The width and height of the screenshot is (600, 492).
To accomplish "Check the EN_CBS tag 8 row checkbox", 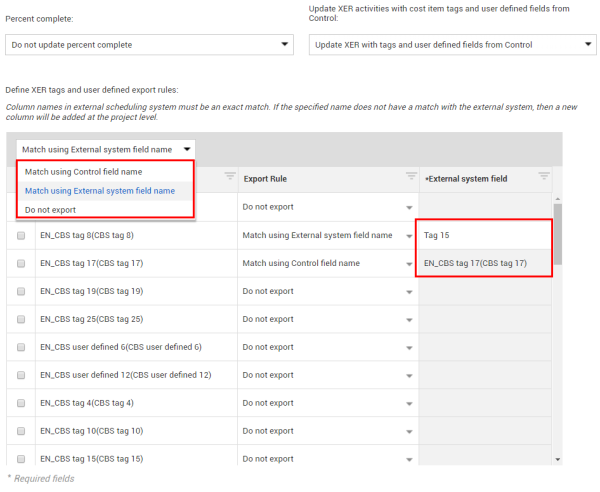I will click(x=21, y=236).
